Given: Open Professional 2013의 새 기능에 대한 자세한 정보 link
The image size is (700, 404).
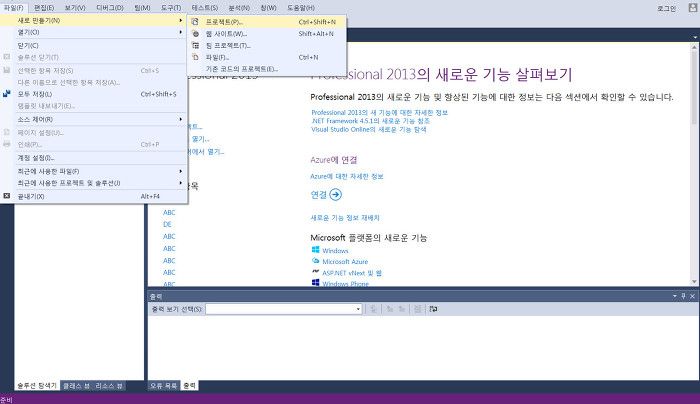Looking at the screenshot, I should click(379, 112).
